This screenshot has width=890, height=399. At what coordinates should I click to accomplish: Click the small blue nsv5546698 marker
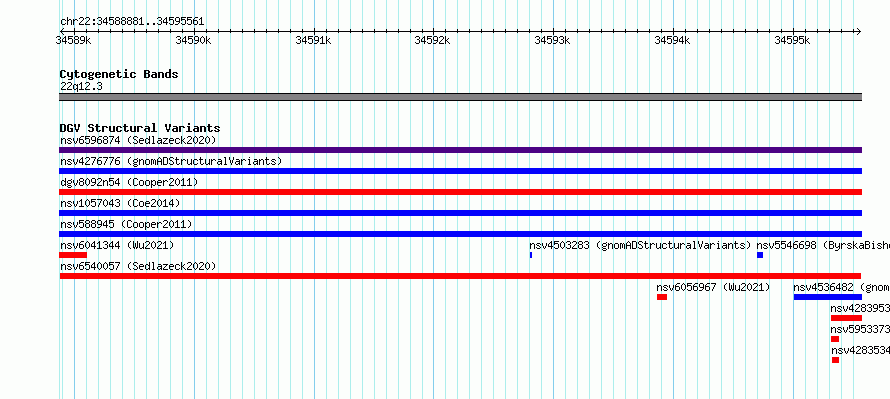[x=760, y=255]
